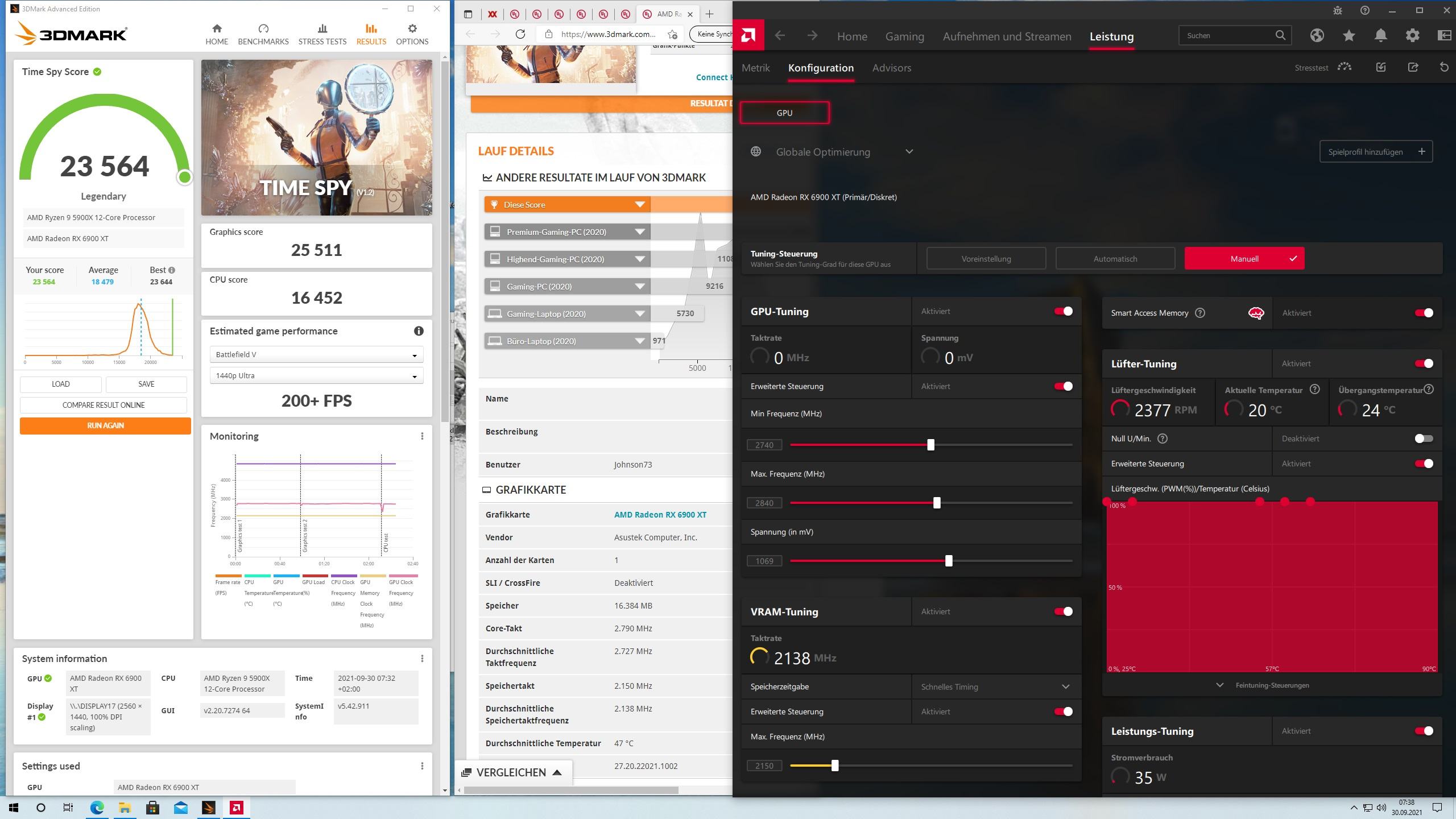This screenshot has height=819, width=1456.
Task: Toggle Lüfter Erweiterte Steuerung switch
Action: [1424, 464]
